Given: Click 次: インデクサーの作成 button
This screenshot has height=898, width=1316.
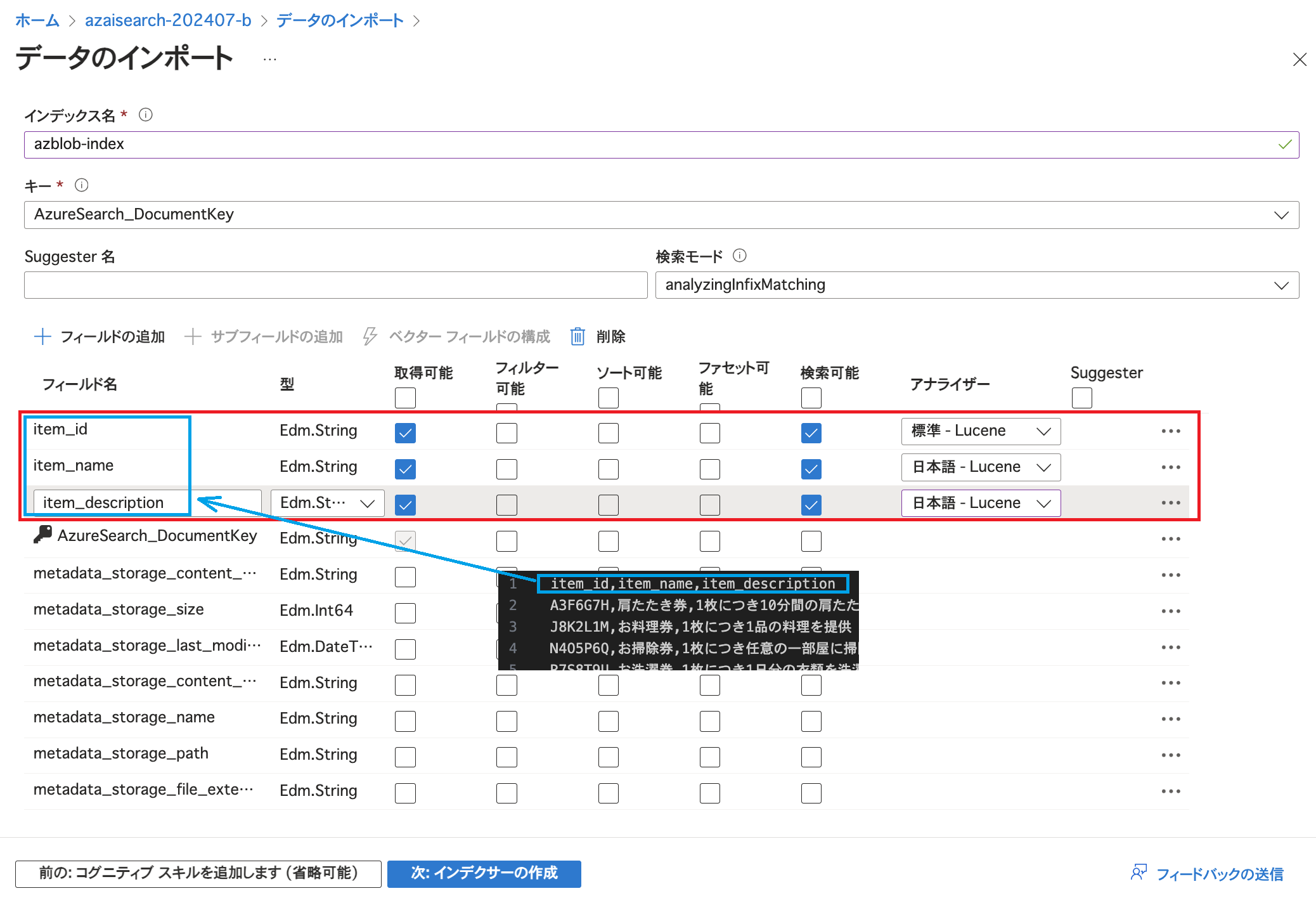Looking at the screenshot, I should [484, 873].
